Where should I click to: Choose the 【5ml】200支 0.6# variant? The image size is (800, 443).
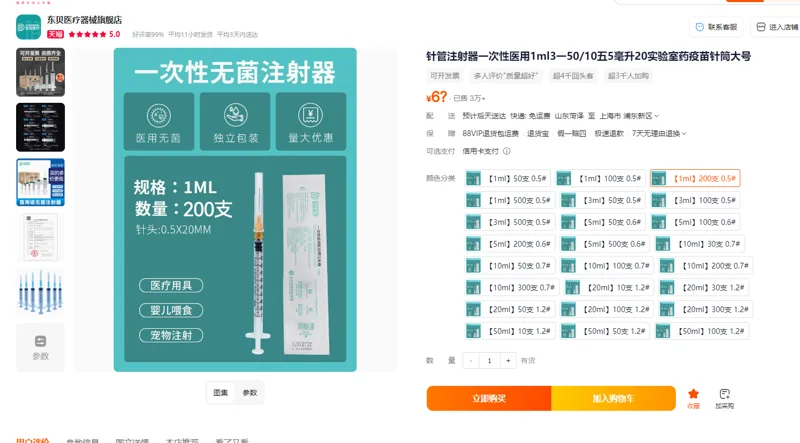pos(510,244)
